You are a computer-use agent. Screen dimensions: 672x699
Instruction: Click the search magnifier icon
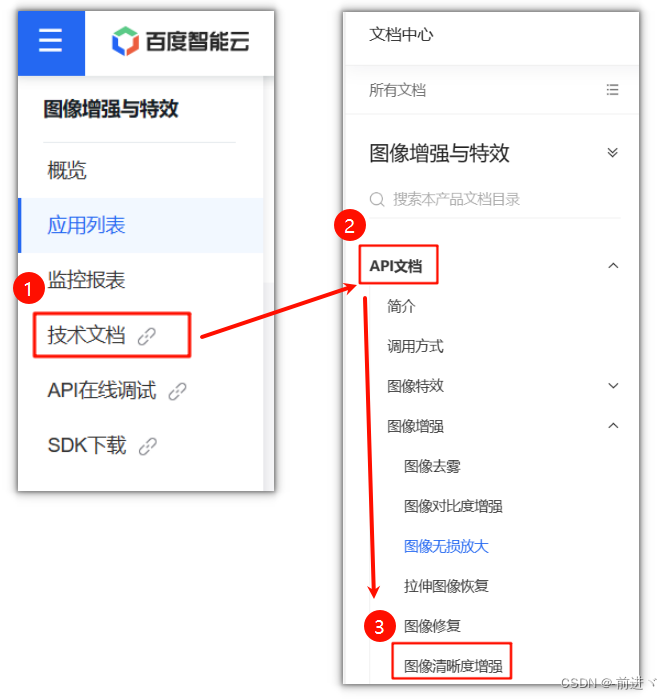tap(377, 199)
